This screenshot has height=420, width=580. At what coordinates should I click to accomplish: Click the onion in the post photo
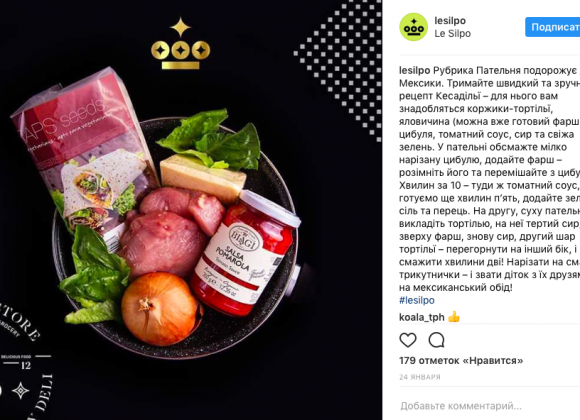(x=161, y=309)
